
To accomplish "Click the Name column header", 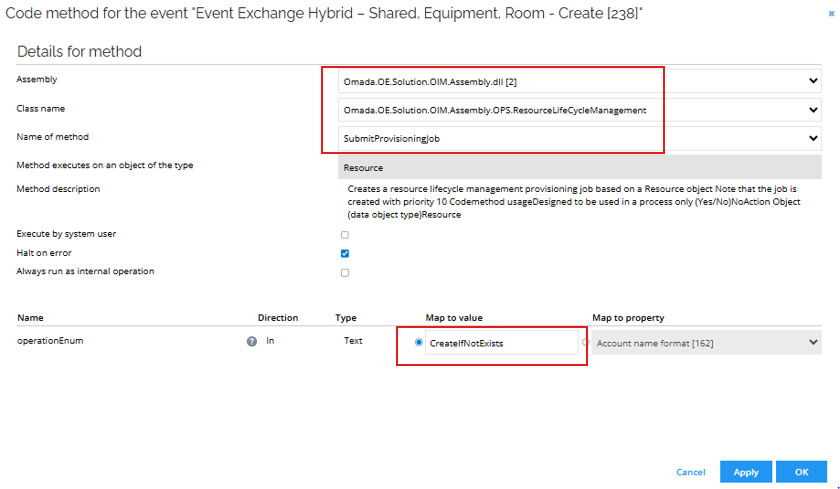I will coord(30,318).
